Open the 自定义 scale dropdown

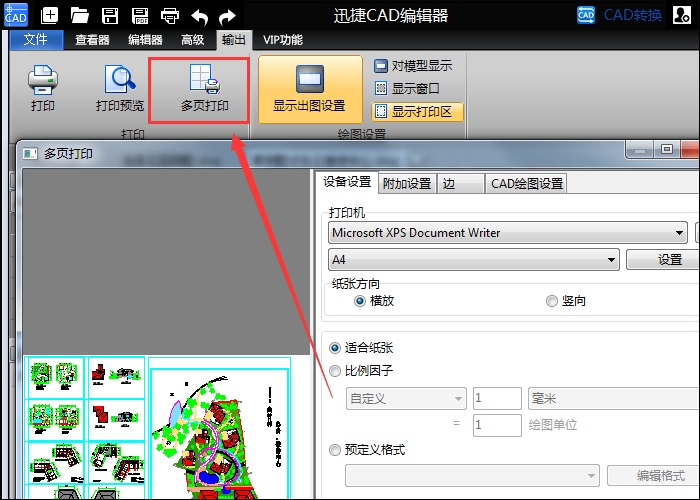click(x=406, y=399)
